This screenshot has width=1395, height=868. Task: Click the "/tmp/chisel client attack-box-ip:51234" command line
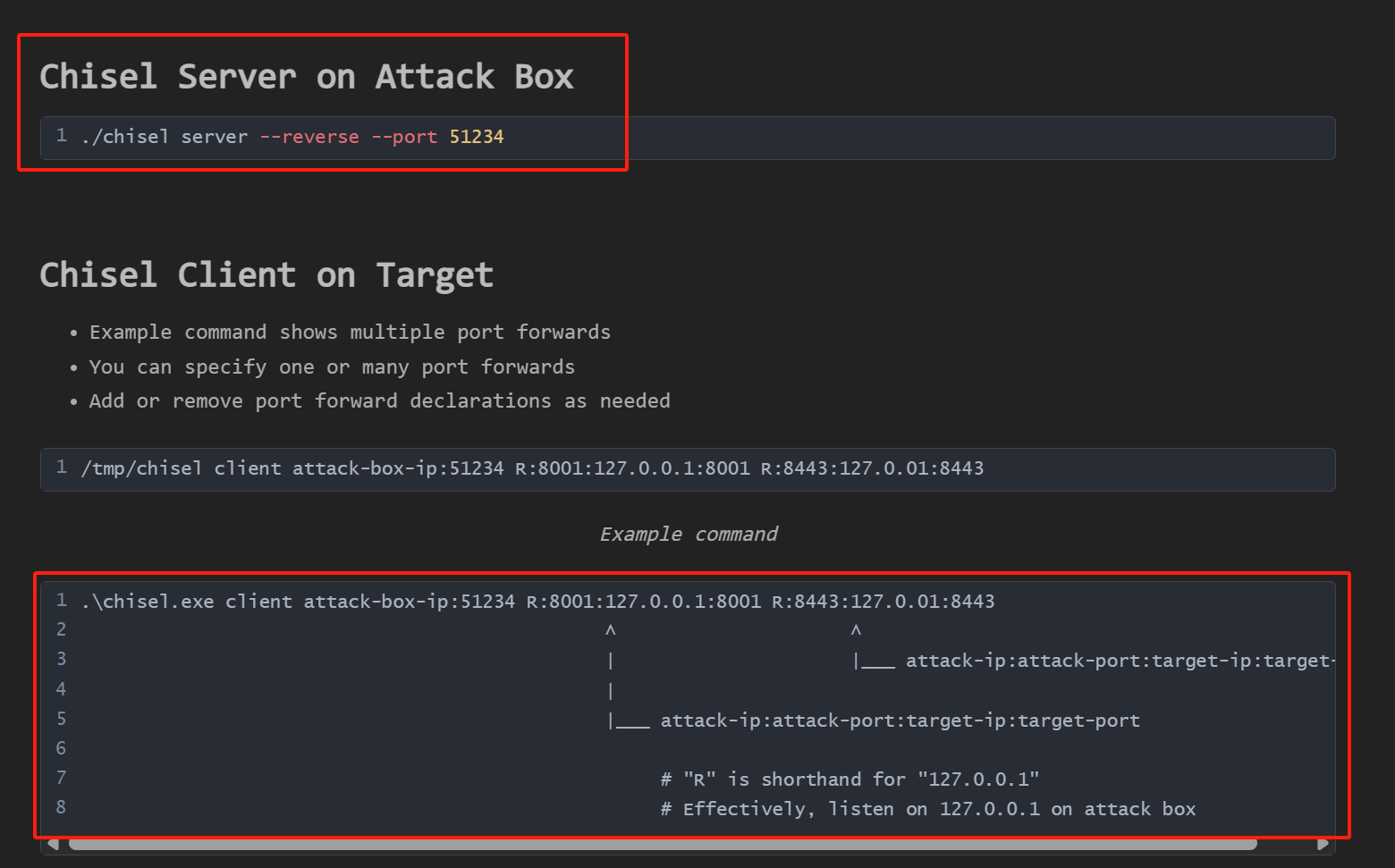(532, 468)
